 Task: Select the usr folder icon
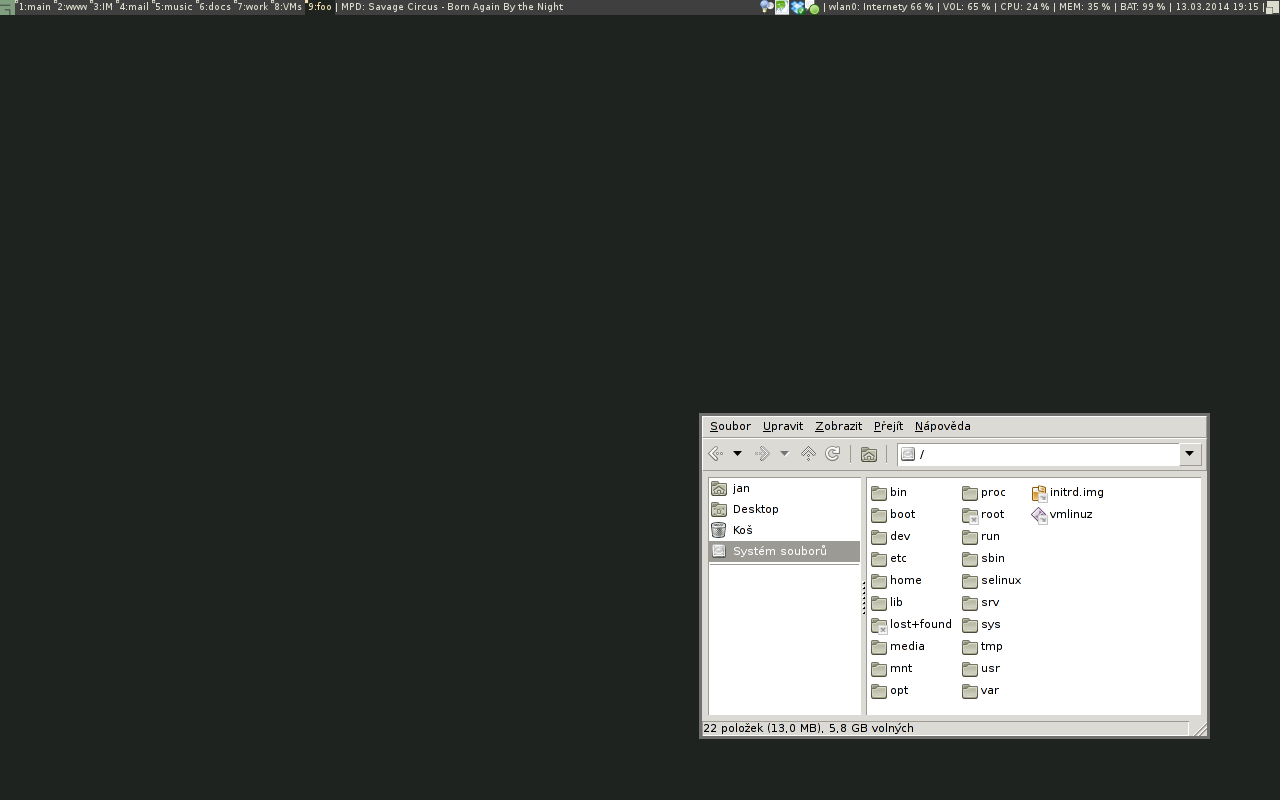click(970, 668)
